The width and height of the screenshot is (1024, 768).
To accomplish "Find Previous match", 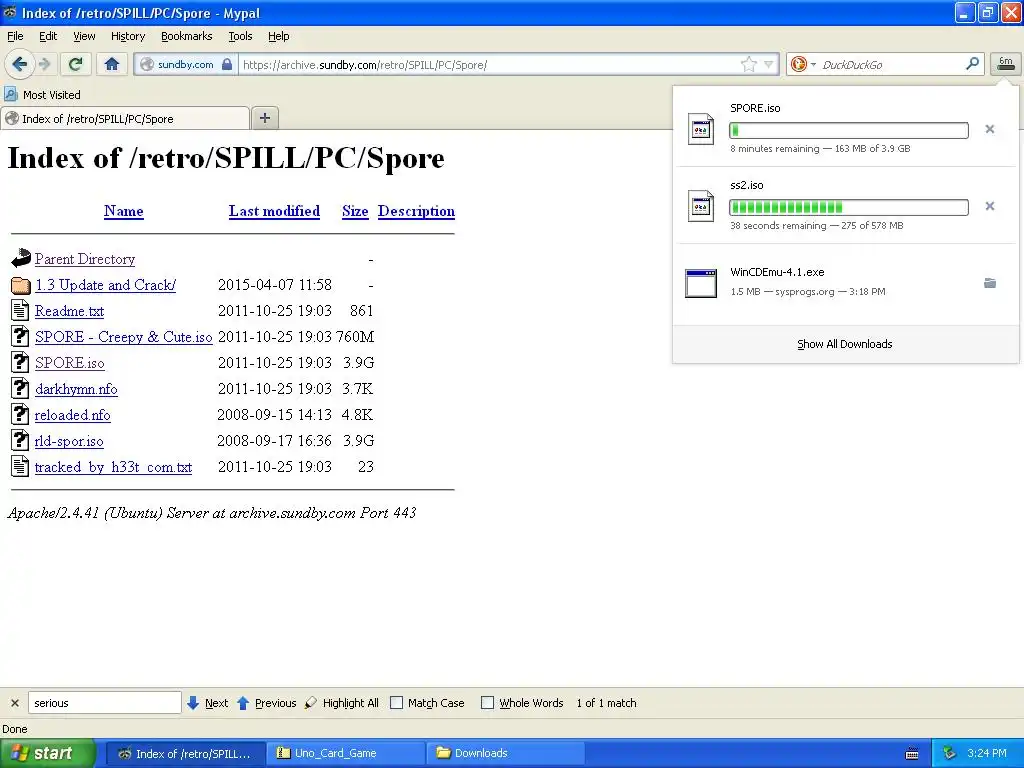I will click(266, 703).
